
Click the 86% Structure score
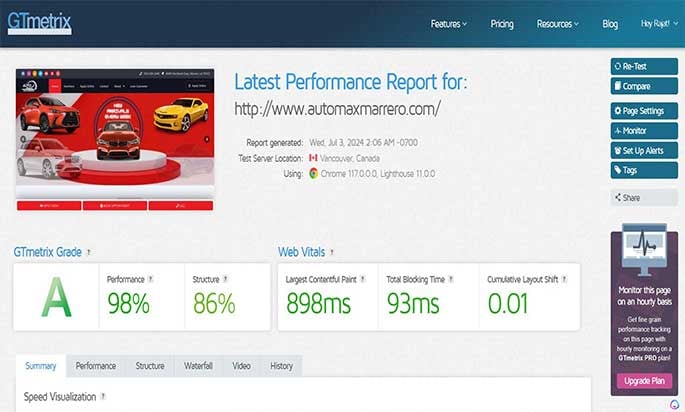tap(214, 304)
